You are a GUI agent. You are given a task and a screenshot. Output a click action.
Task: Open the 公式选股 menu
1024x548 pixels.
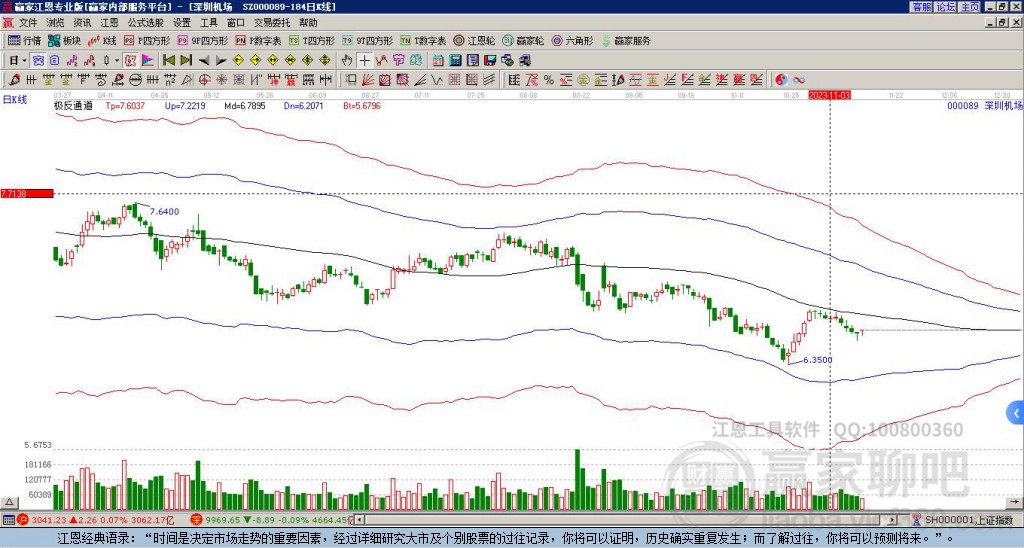146,23
